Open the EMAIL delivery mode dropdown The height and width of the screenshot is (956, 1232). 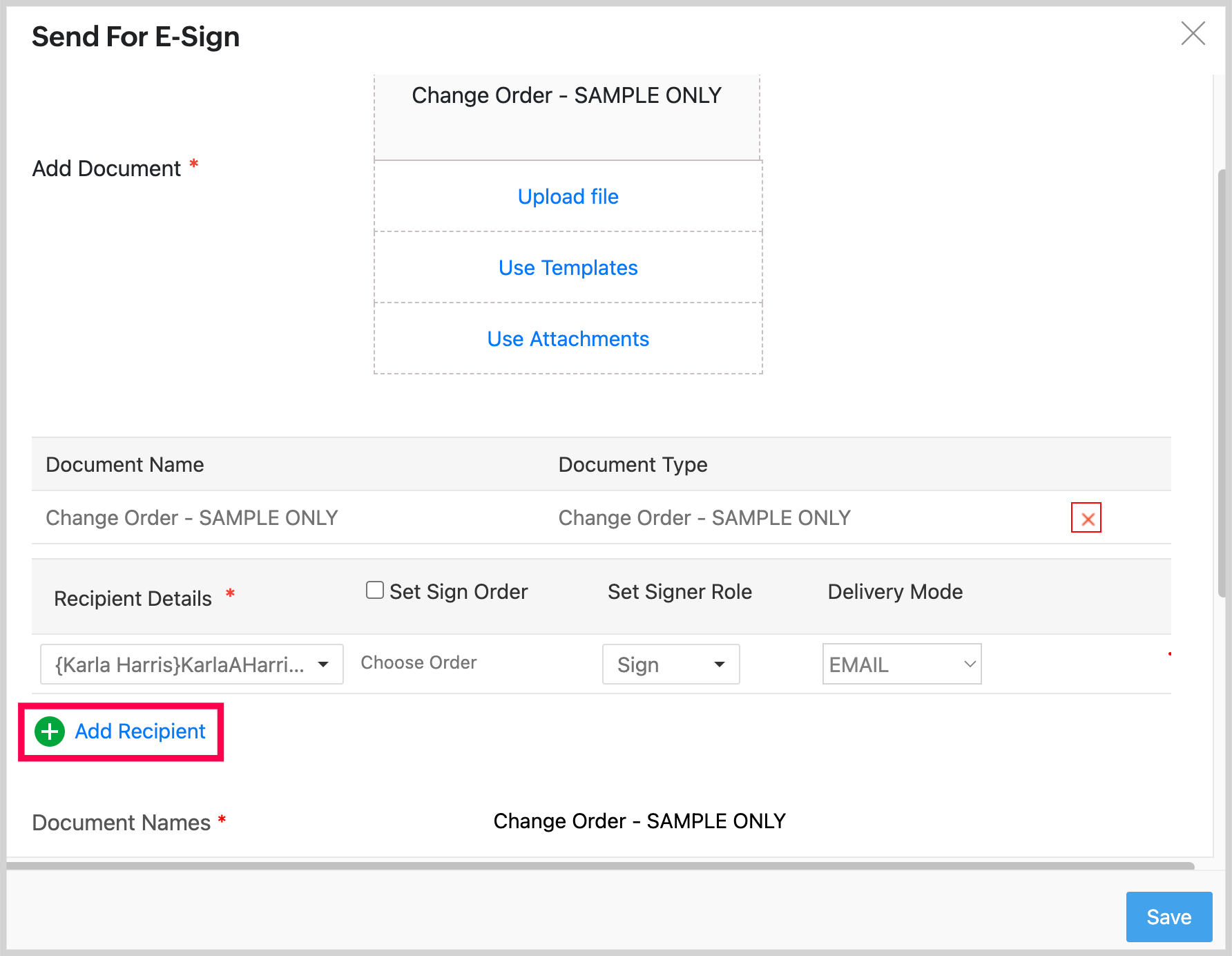tap(901, 665)
